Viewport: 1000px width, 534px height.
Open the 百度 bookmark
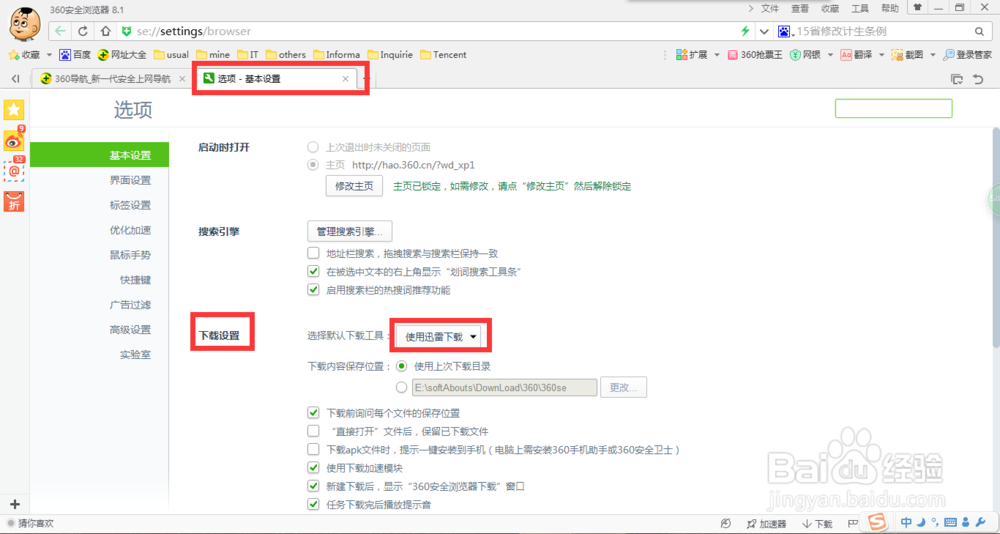[x=75, y=55]
